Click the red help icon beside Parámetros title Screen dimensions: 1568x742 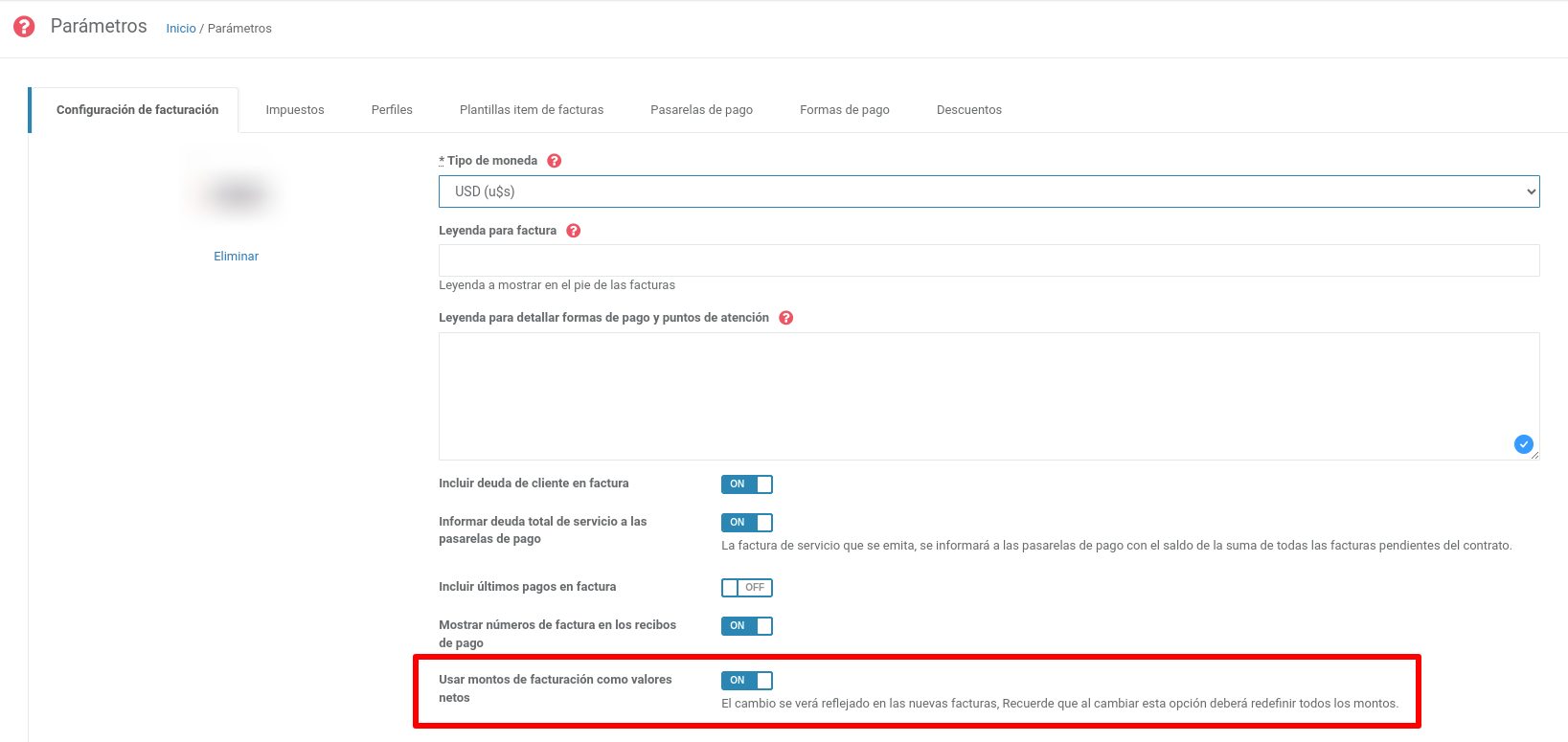(24, 27)
